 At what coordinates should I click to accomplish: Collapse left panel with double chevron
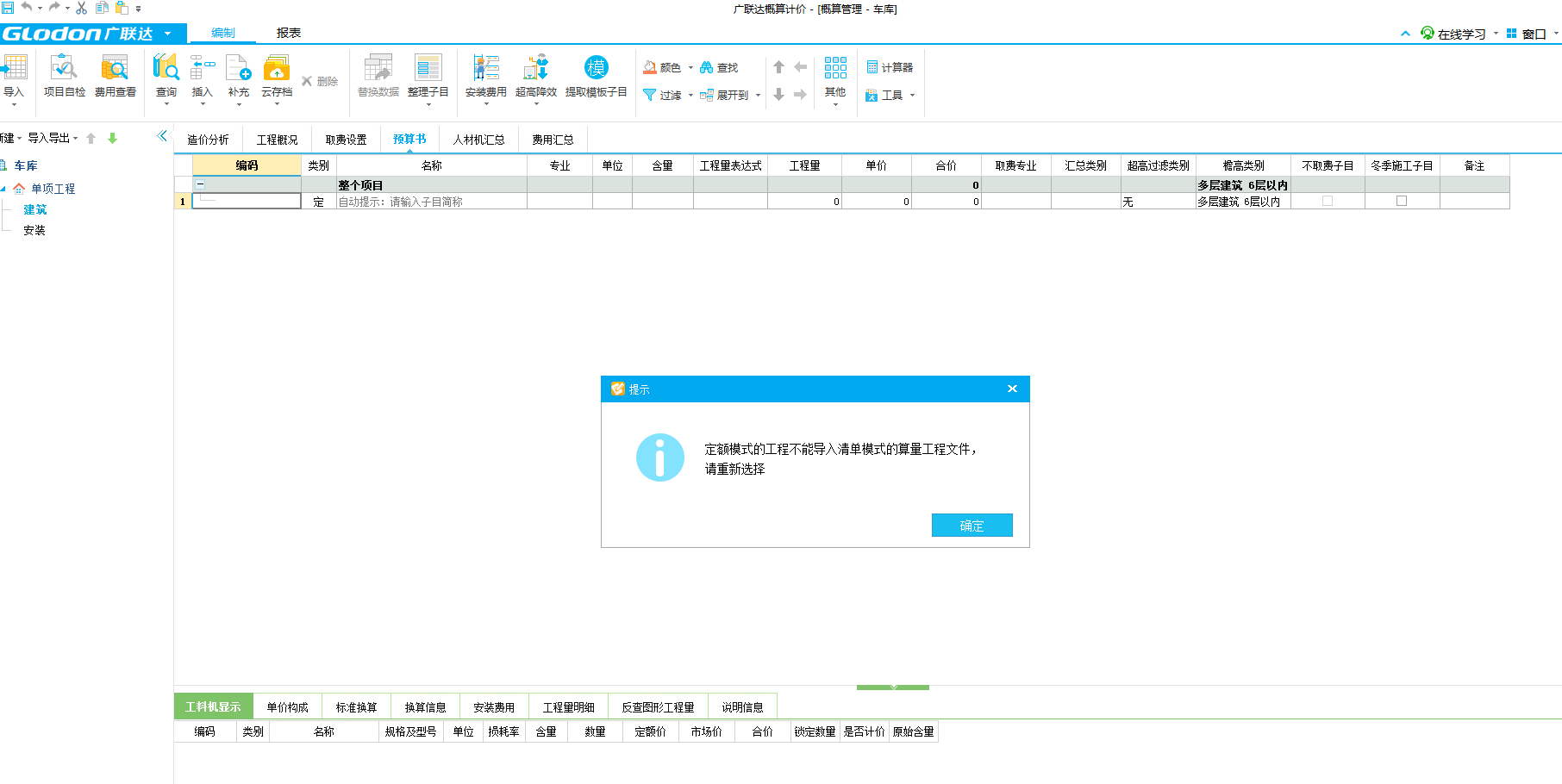[162, 136]
